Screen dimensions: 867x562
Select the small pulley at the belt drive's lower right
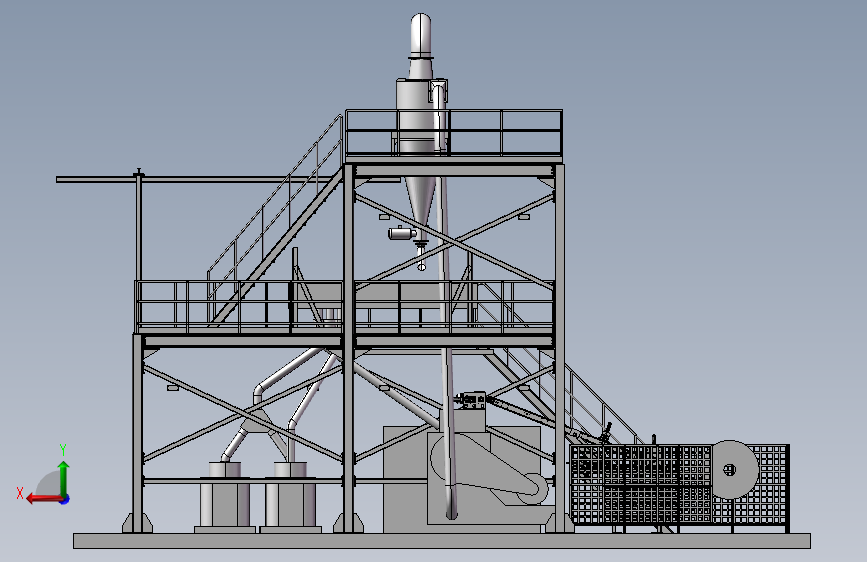coord(532,488)
